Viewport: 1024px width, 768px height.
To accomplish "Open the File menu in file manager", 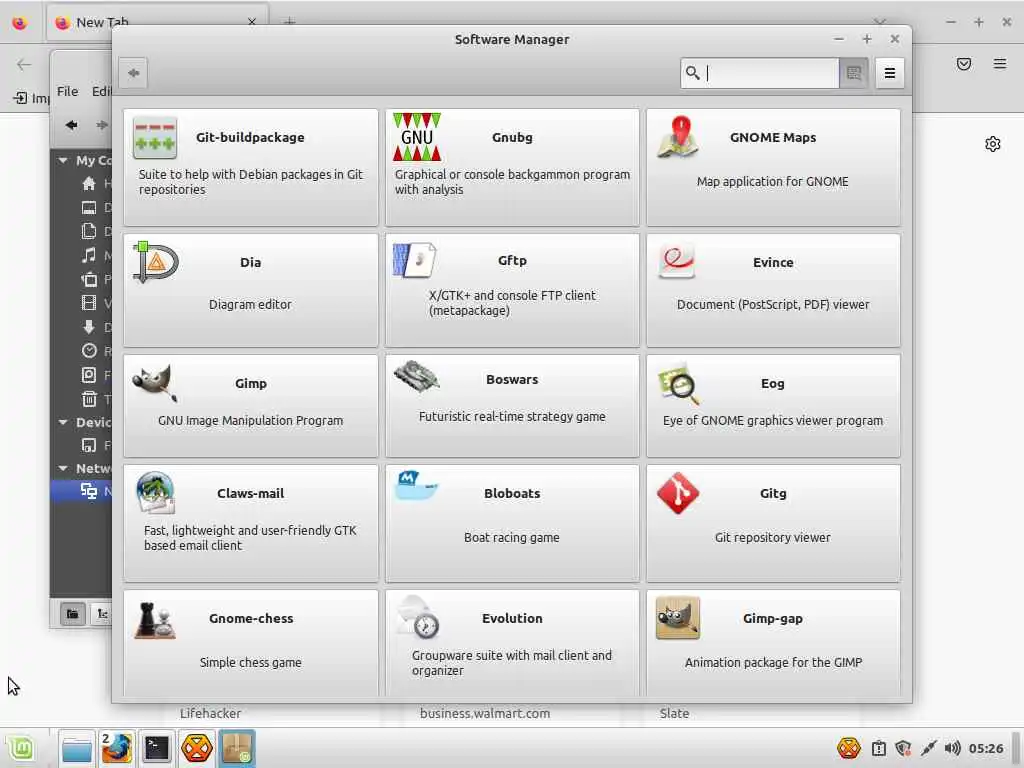I will coord(67,91).
